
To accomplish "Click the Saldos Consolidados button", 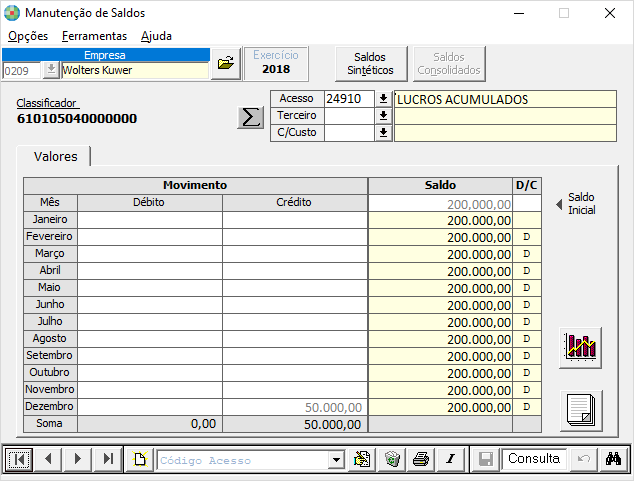I will (x=449, y=64).
